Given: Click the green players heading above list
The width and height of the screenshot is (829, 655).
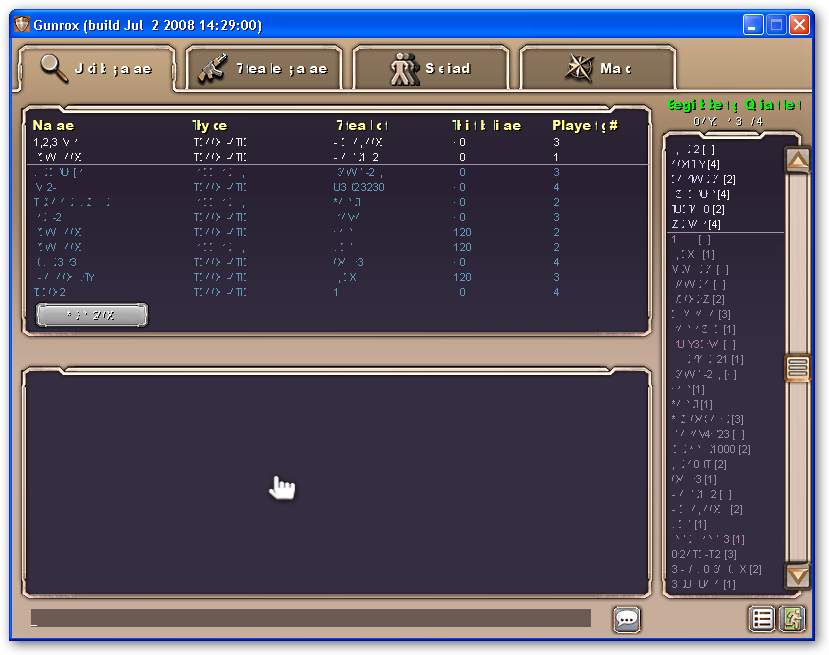Looking at the screenshot, I should point(734,104).
